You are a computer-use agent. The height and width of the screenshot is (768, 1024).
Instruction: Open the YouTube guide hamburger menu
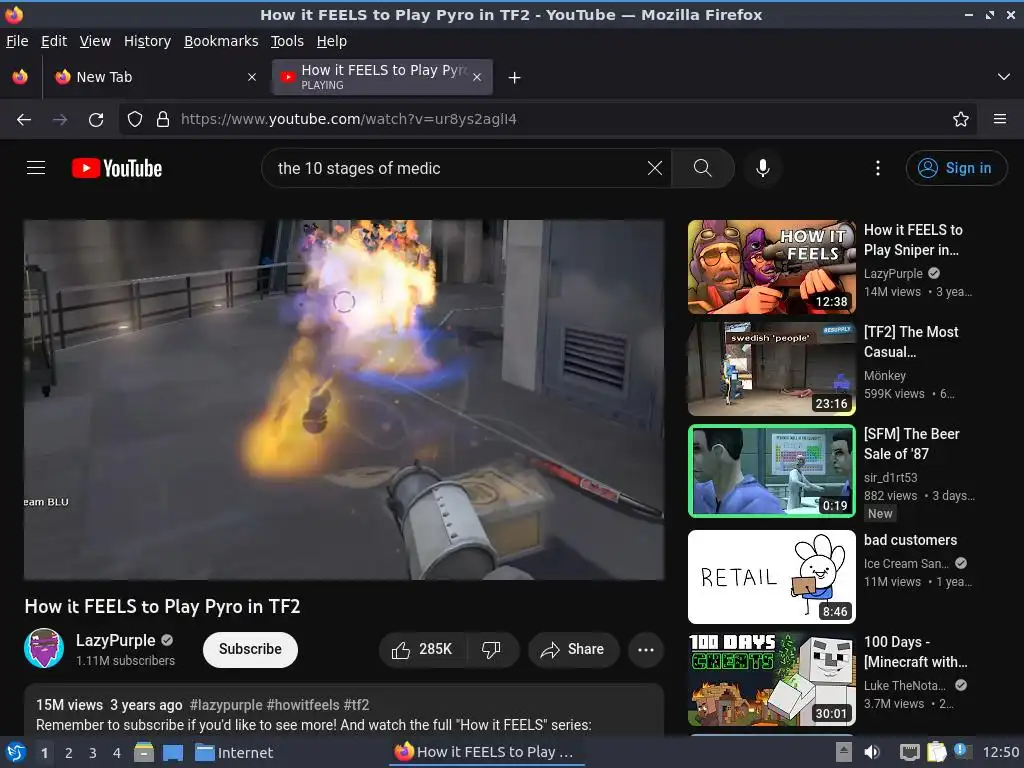pos(36,168)
